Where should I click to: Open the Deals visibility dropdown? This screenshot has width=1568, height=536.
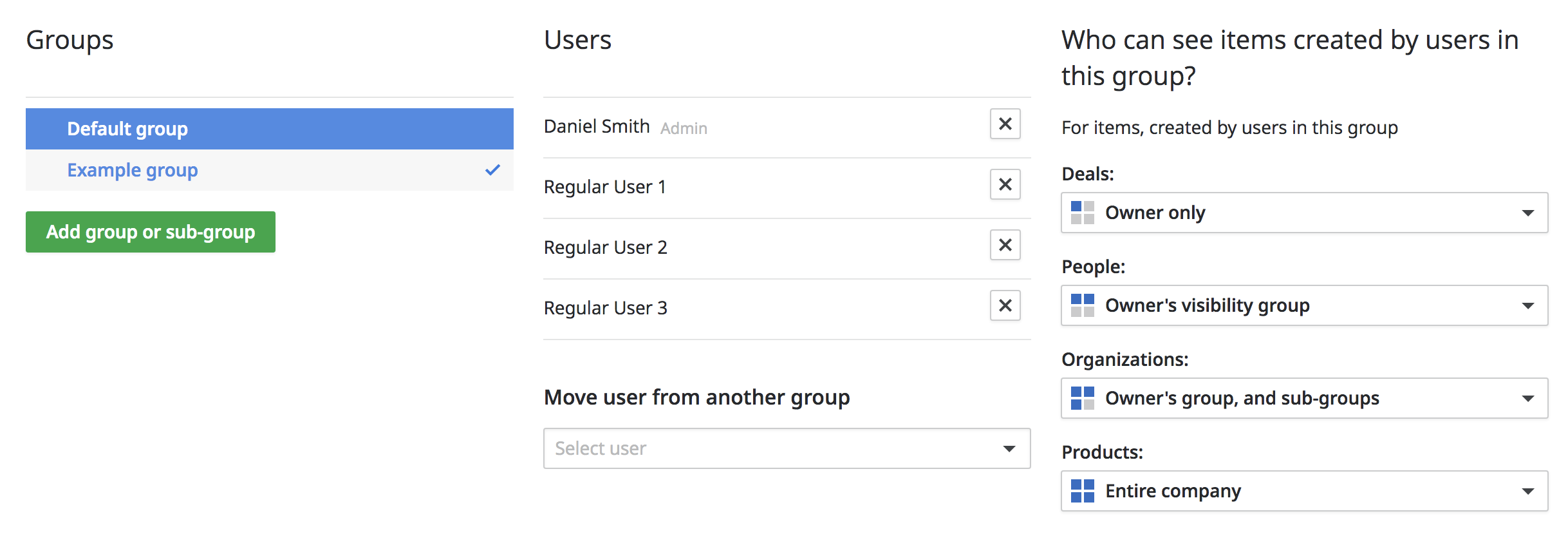[x=1304, y=213]
